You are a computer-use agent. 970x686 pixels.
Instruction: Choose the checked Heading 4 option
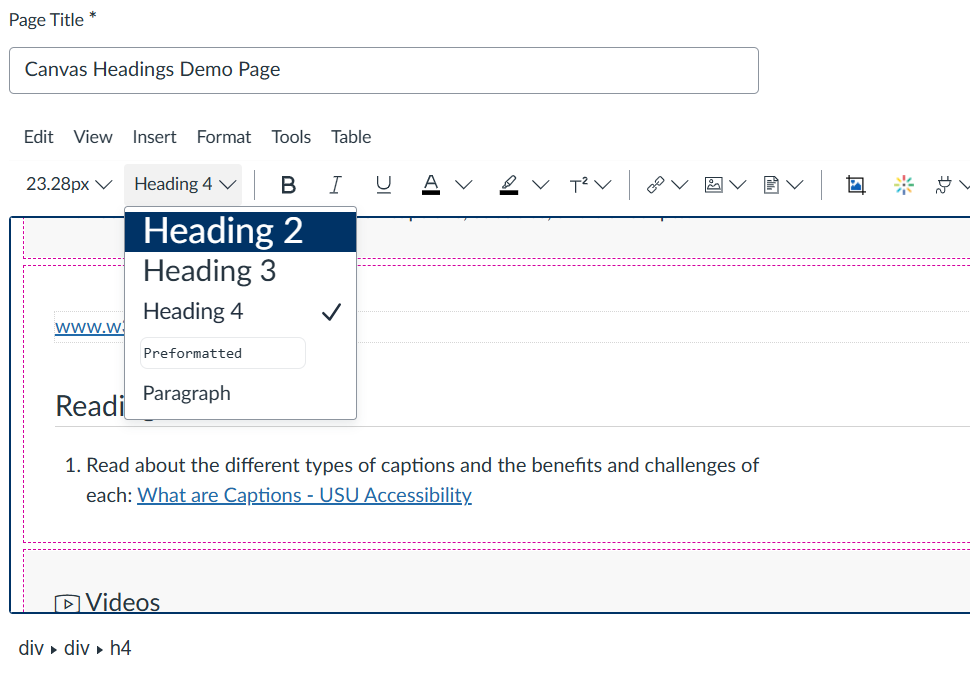click(241, 311)
